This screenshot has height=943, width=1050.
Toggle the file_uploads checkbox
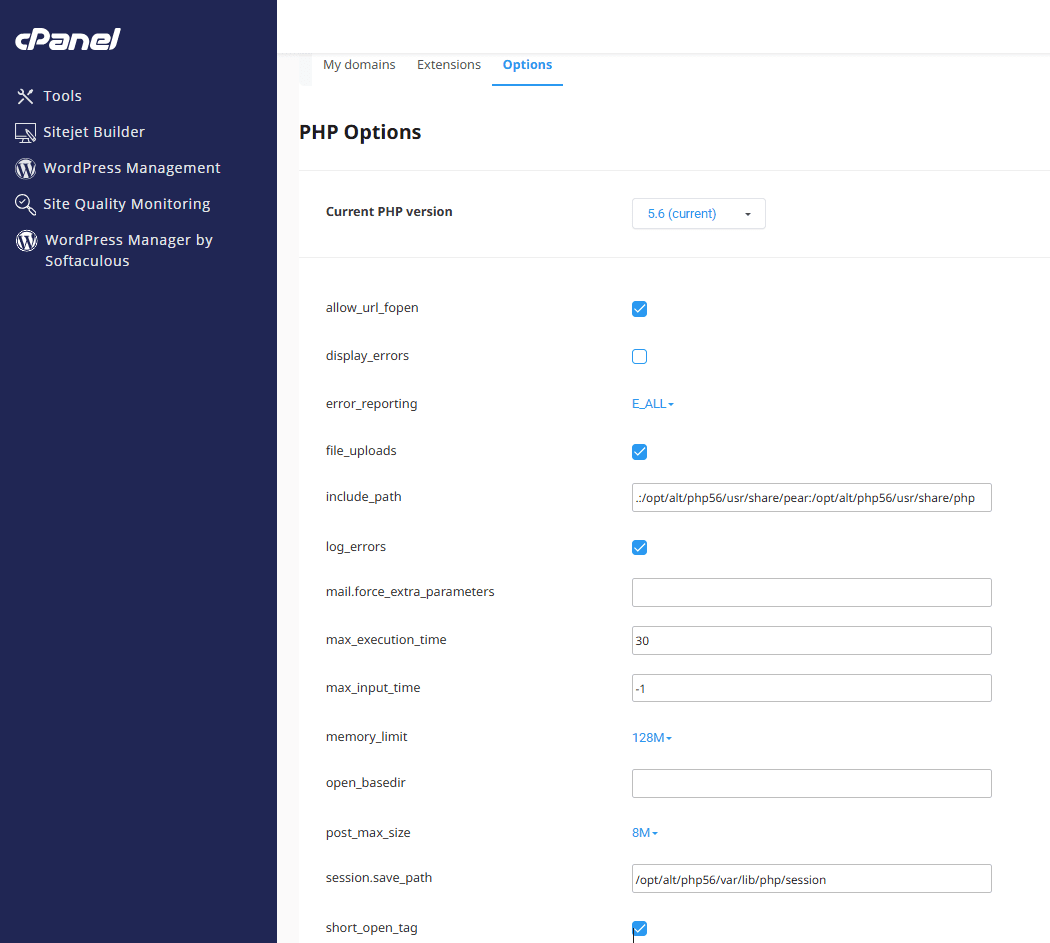[x=640, y=452]
